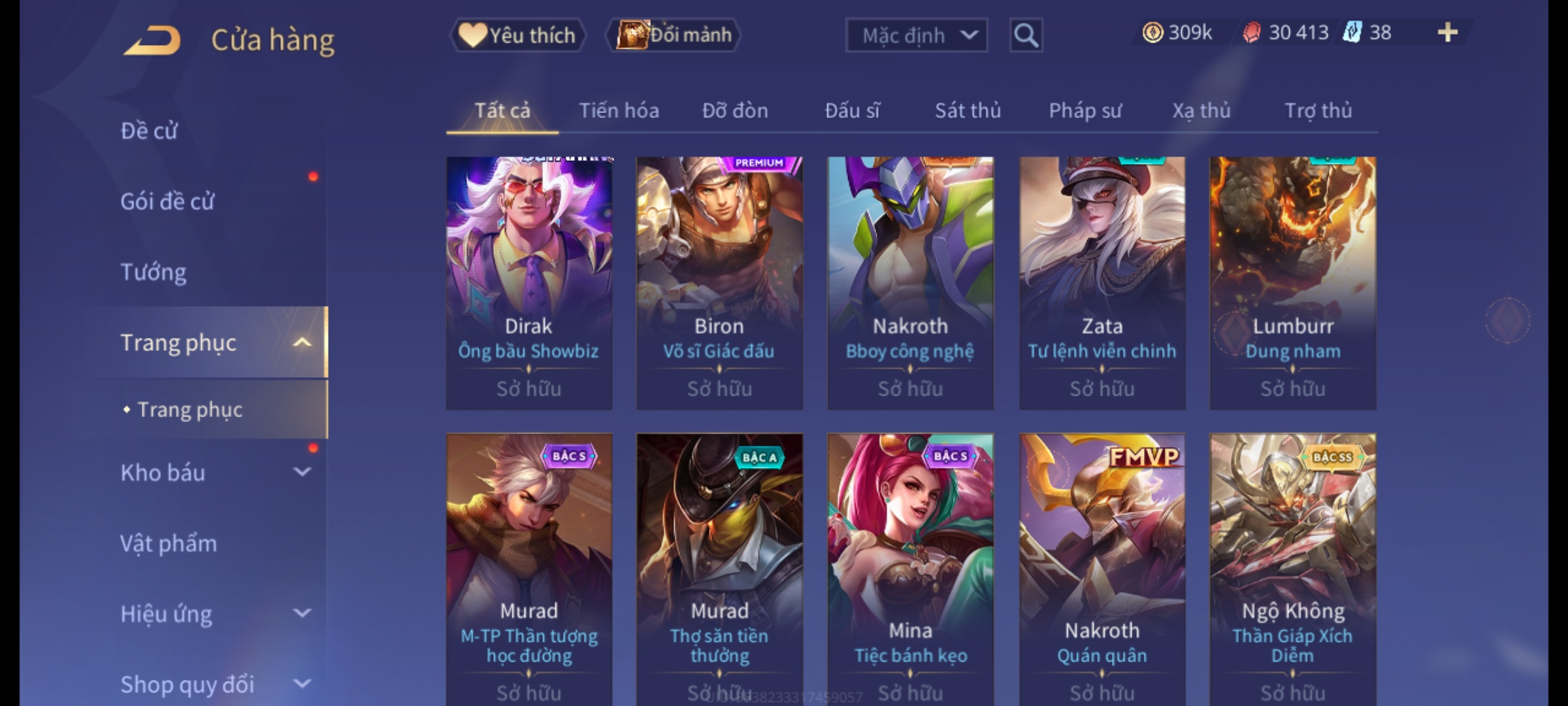Select the Nakroth Quán quân FMVP skin
The image size is (1568, 706).
tap(1102, 569)
